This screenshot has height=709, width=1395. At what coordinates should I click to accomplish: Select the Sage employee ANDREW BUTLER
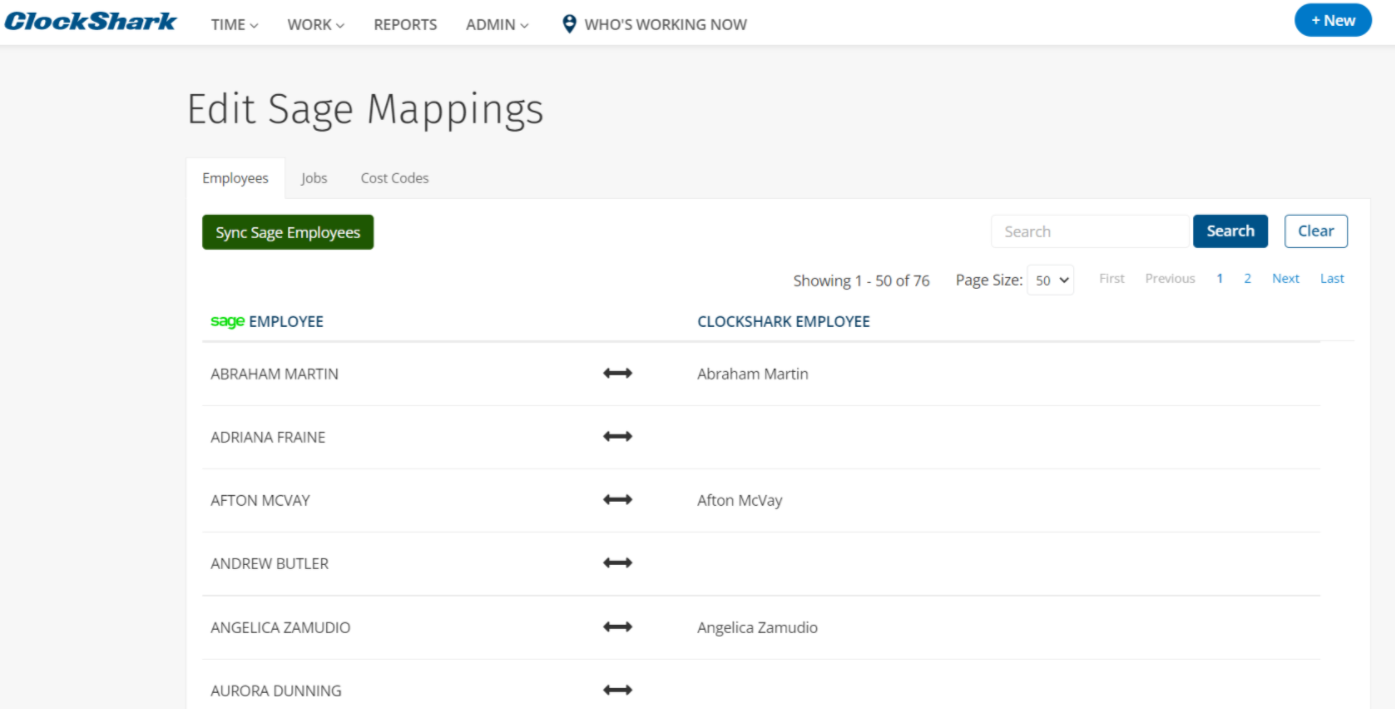[x=269, y=563]
